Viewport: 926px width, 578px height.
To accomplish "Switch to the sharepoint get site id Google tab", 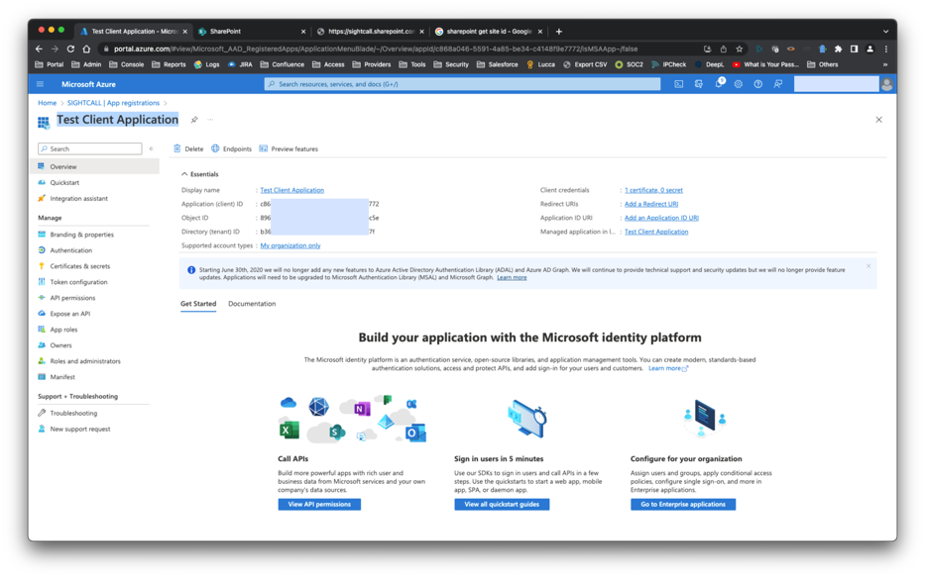I will point(488,31).
